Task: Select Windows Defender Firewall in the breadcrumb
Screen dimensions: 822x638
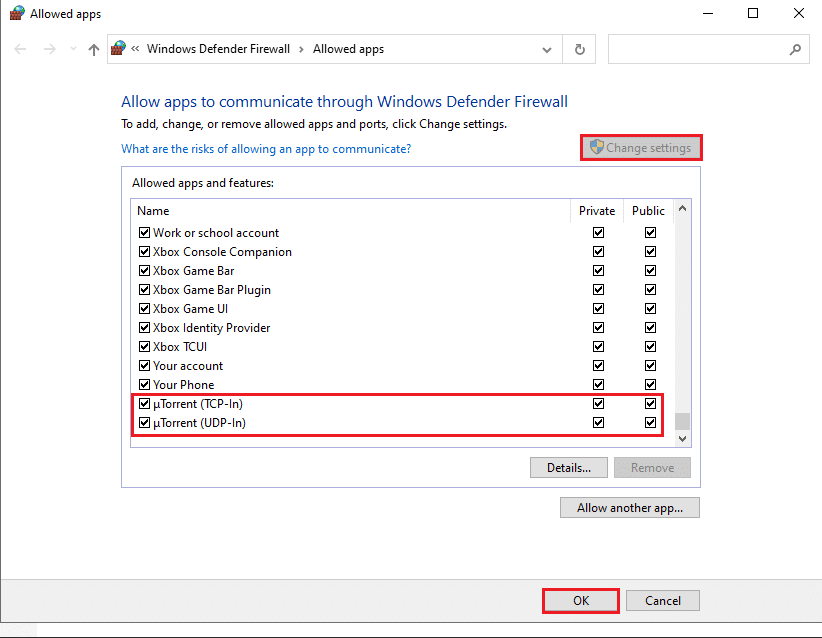Action: [219, 48]
